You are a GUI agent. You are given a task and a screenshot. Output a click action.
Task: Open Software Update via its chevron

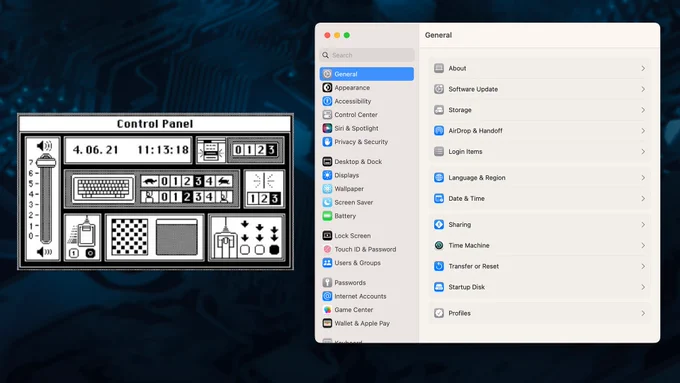pos(643,89)
